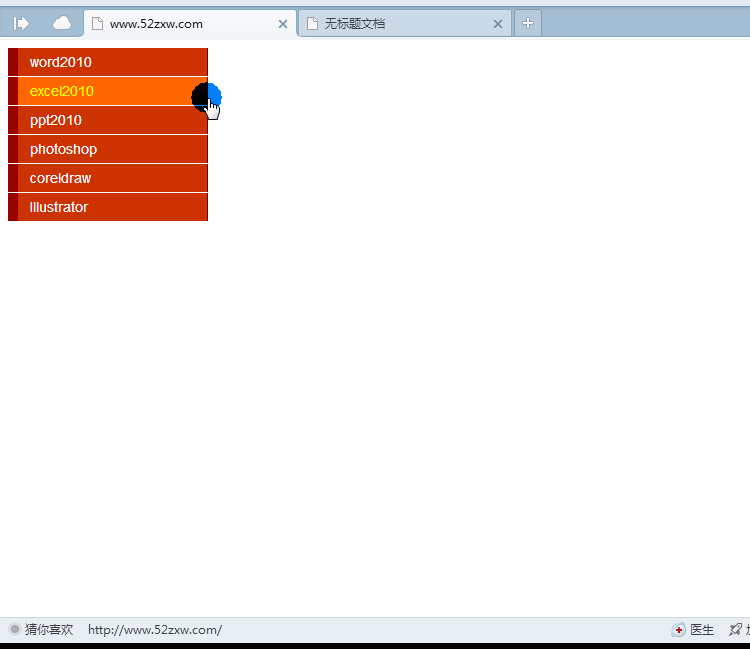Click 猜你喜欢 in the status bar
This screenshot has height=649, width=750.
(x=42, y=629)
